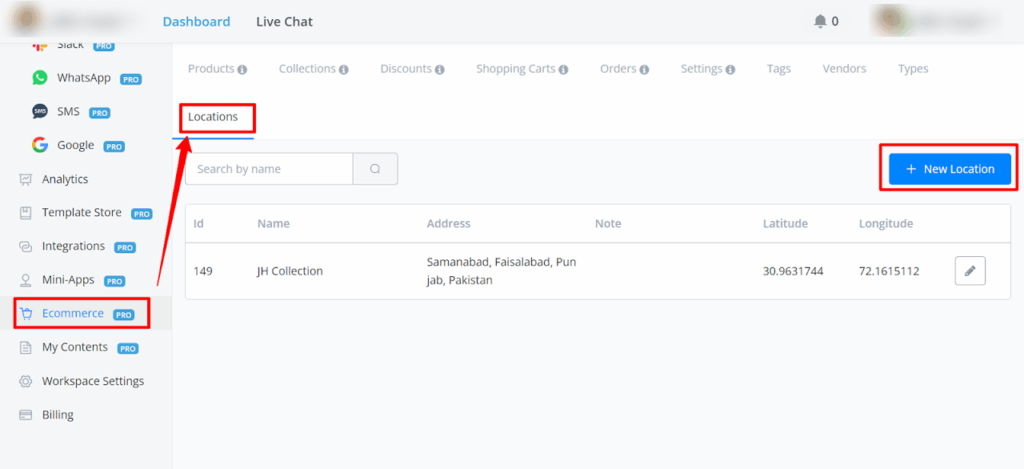Open the Vendors tab

844,69
